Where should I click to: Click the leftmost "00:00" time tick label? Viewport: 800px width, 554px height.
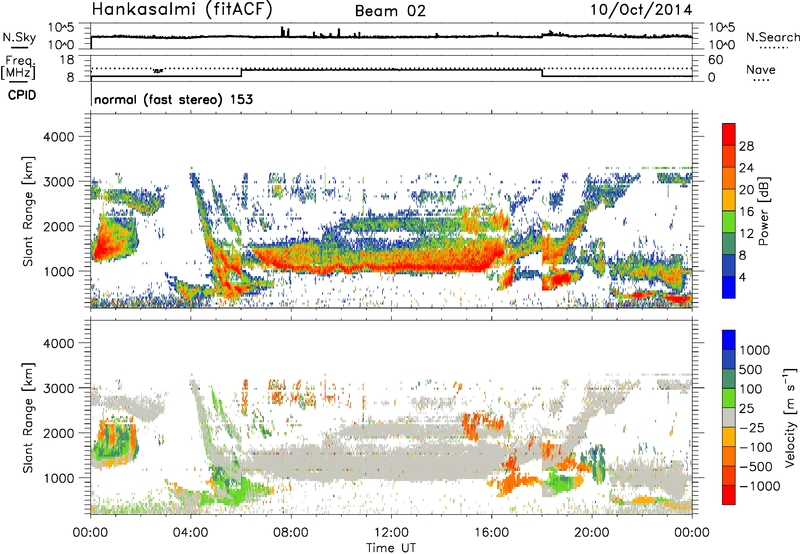pos(90,533)
